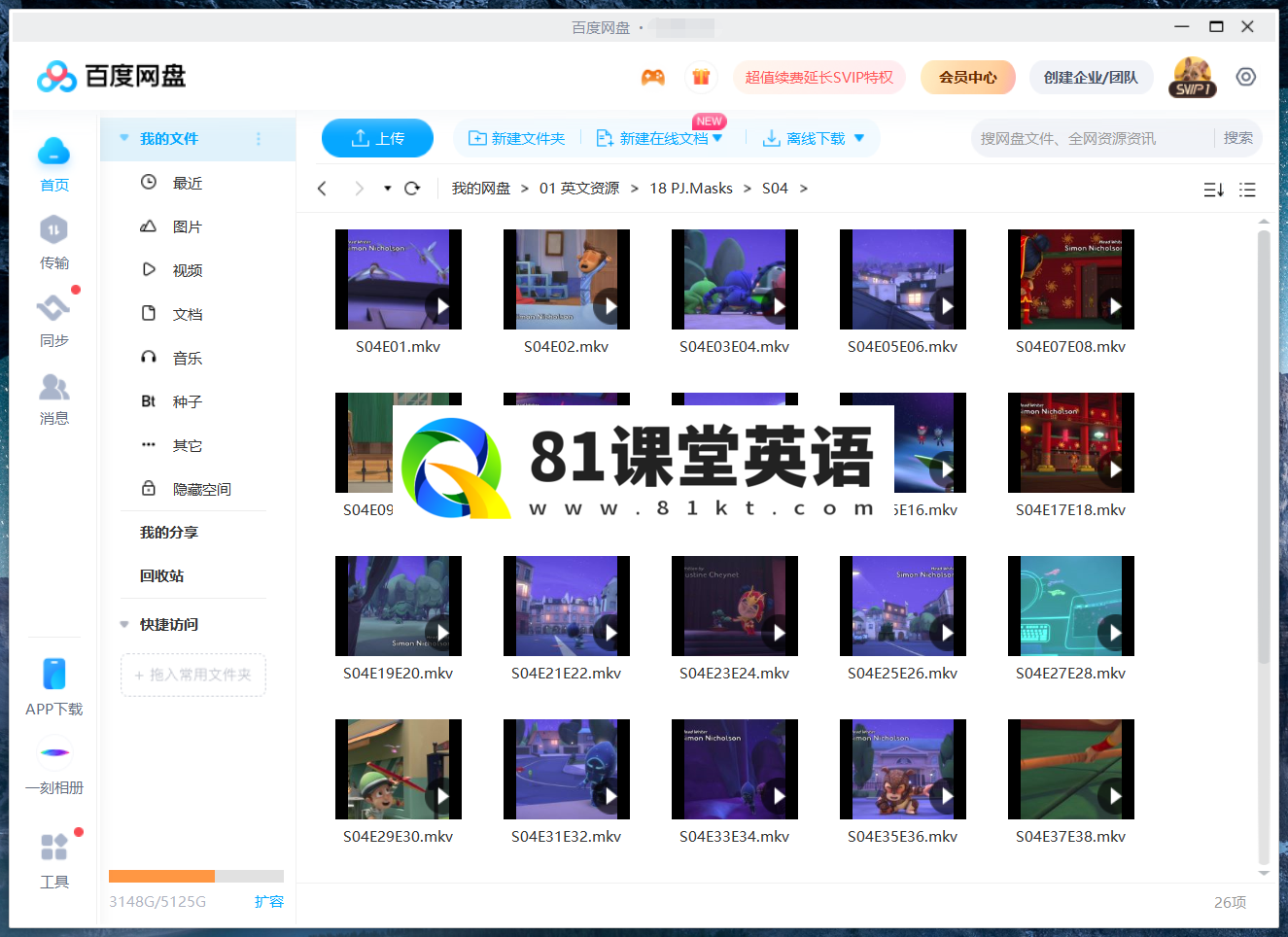The width and height of the screenshot is (1288, 937).
Task: Go to 18 PJ.Masks in breadcrumb
Action: click(691, 189)
